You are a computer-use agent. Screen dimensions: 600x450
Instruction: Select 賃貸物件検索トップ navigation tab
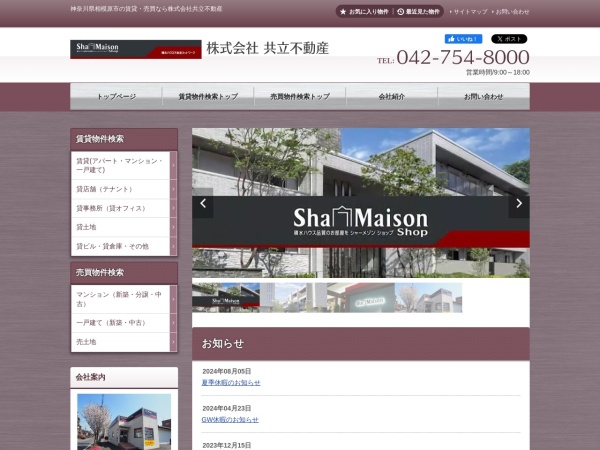pyautogui.click(x=208, y=96)
